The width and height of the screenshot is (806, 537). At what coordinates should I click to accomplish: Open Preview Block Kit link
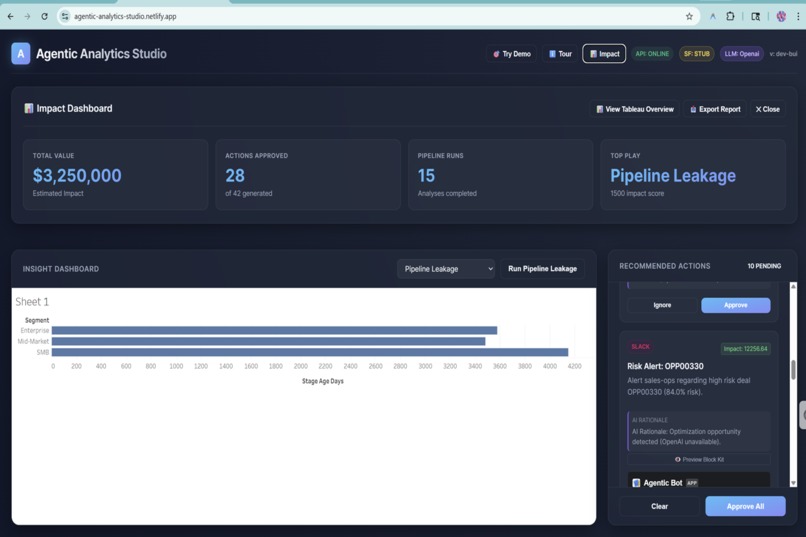pos(699,459)
